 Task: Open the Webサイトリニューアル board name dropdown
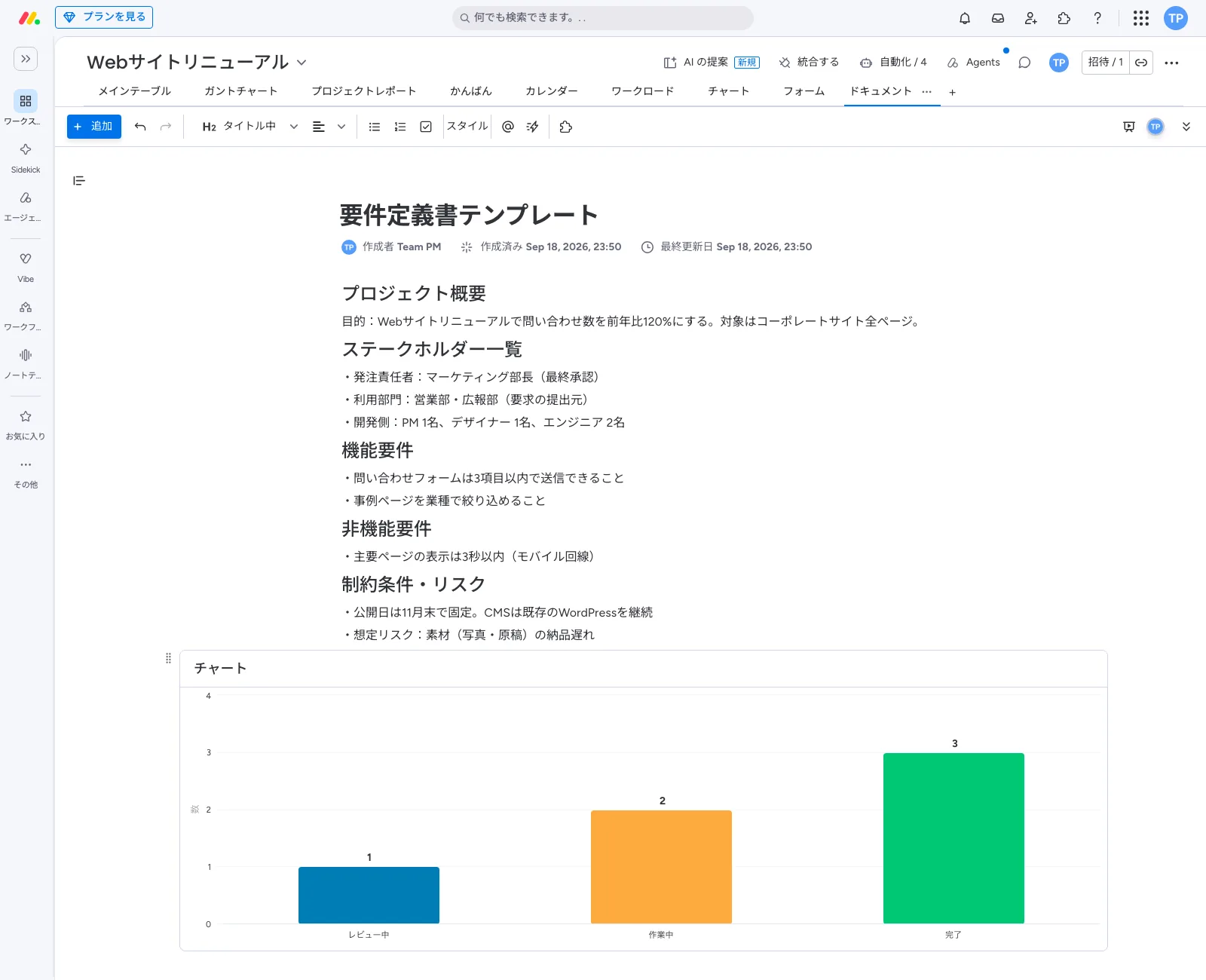coord(301,63)
